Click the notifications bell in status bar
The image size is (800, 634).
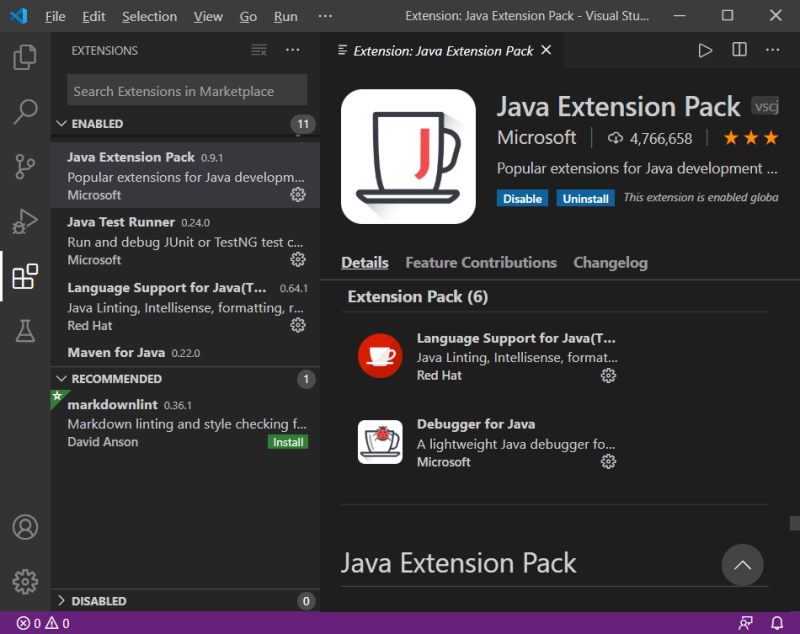pyautogui.click(x=778, y=622)
